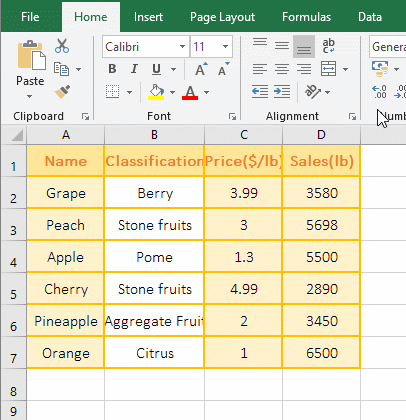
Task: Expand borders dropdown arrow
Action: [x=129, y=92]
